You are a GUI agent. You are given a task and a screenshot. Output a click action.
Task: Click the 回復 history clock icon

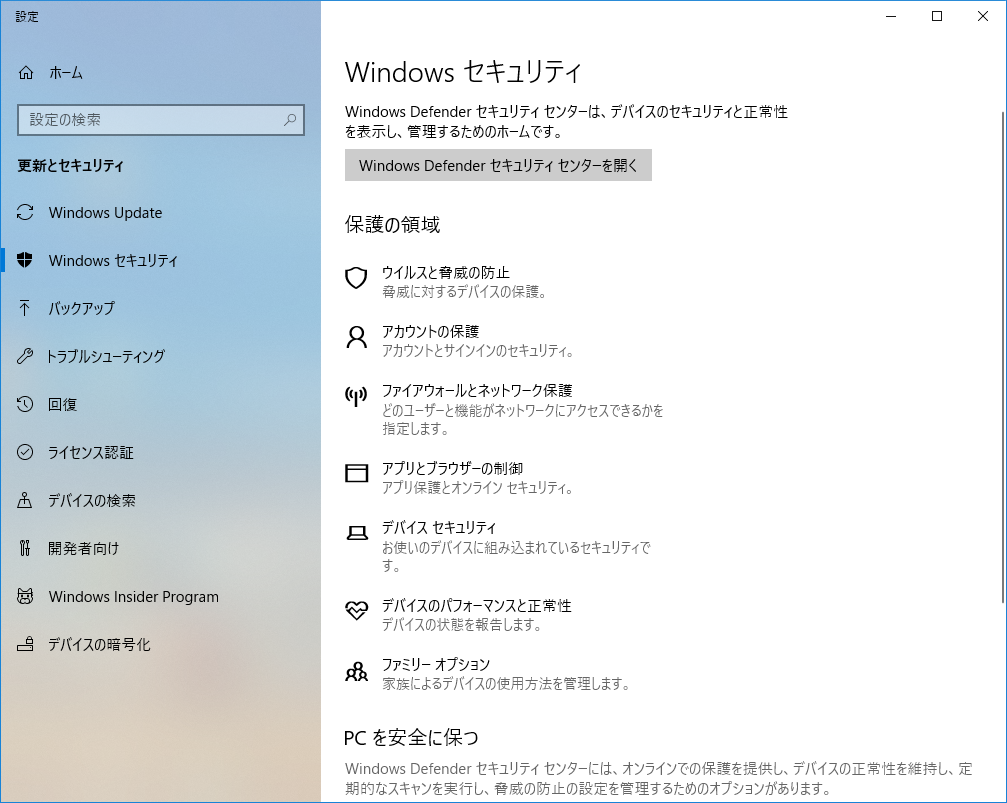24,404
